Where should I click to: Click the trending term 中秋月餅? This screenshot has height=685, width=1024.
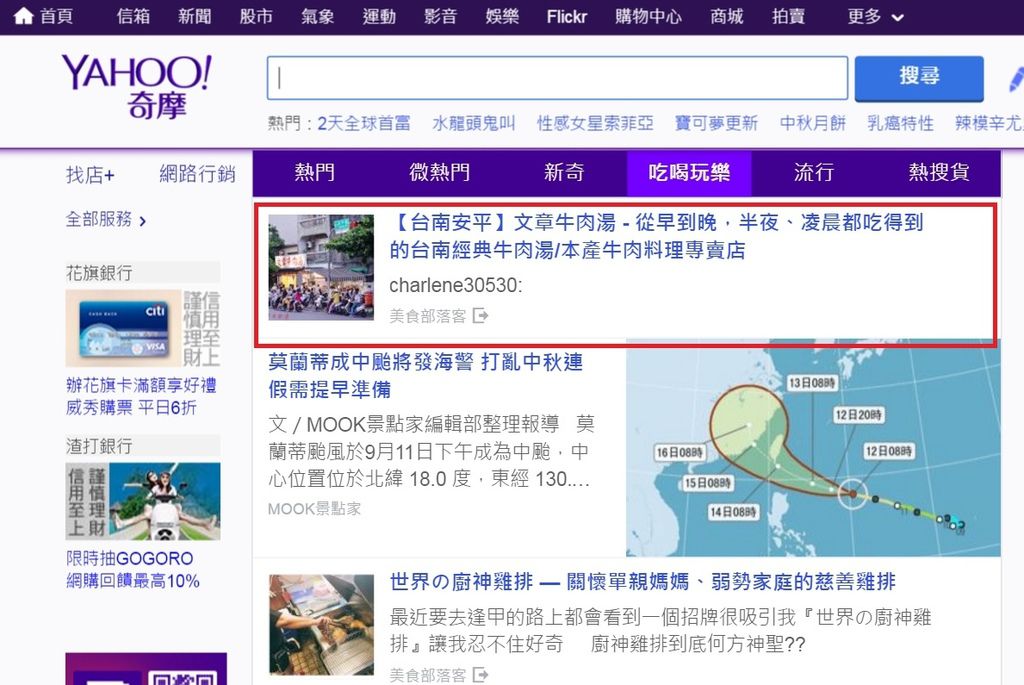coord(812,123)
